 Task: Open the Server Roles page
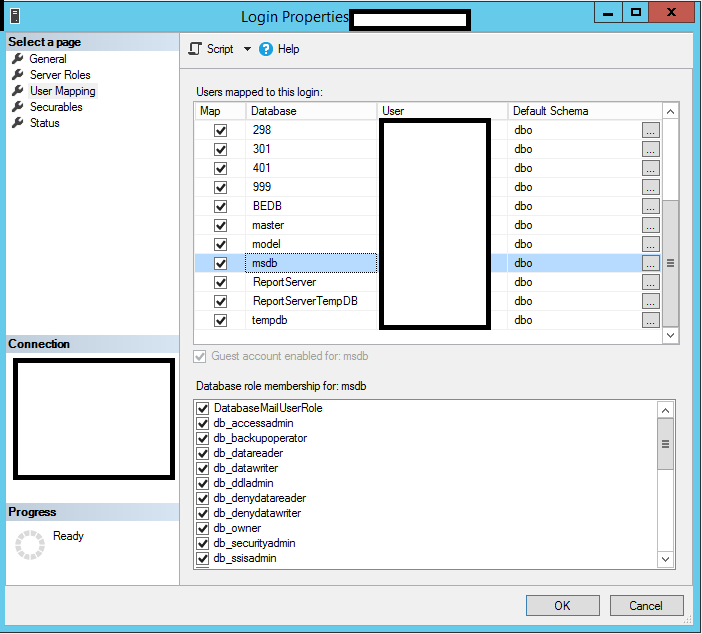pyautogui.click(x=60, y=75)
